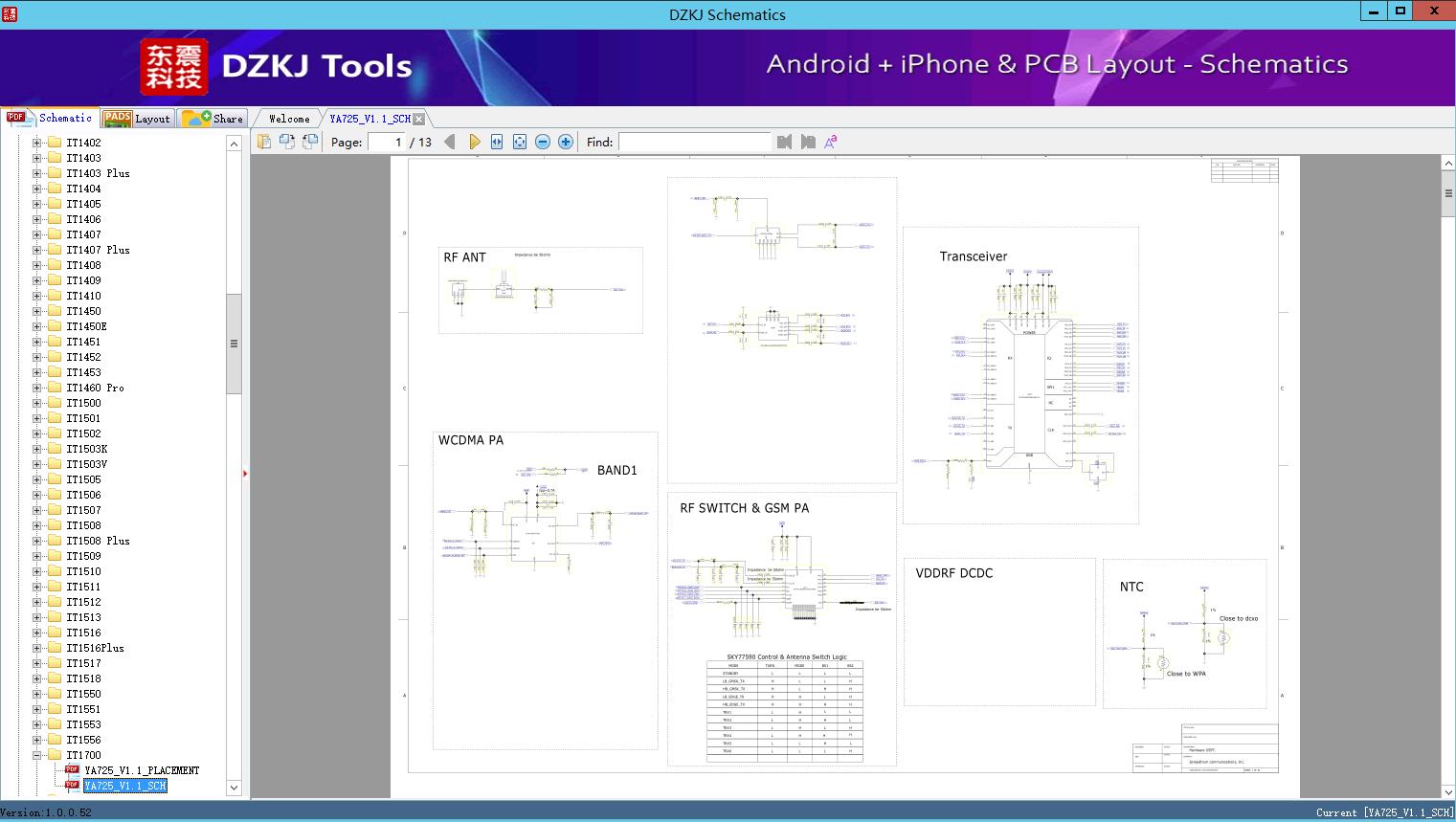This screenshot has height=822, width=1456.
Task: Expand the IT1508 Plus folder
Action: pos(36,541)
